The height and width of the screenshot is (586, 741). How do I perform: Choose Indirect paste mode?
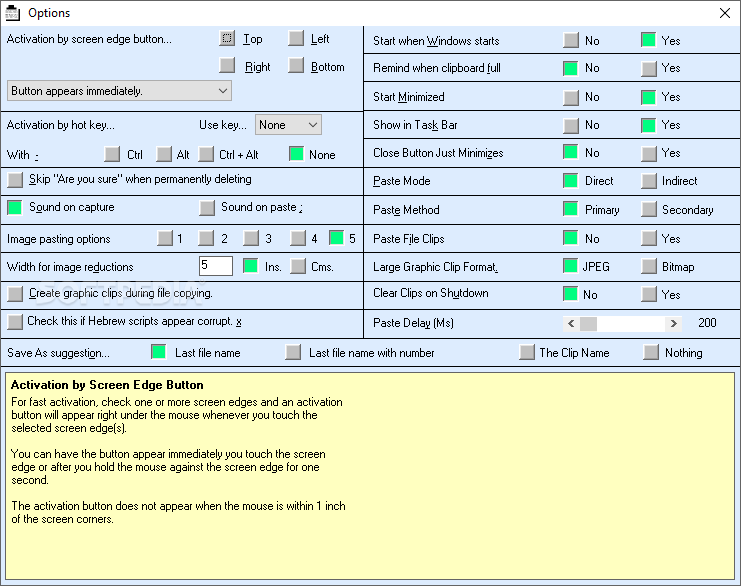648,181
